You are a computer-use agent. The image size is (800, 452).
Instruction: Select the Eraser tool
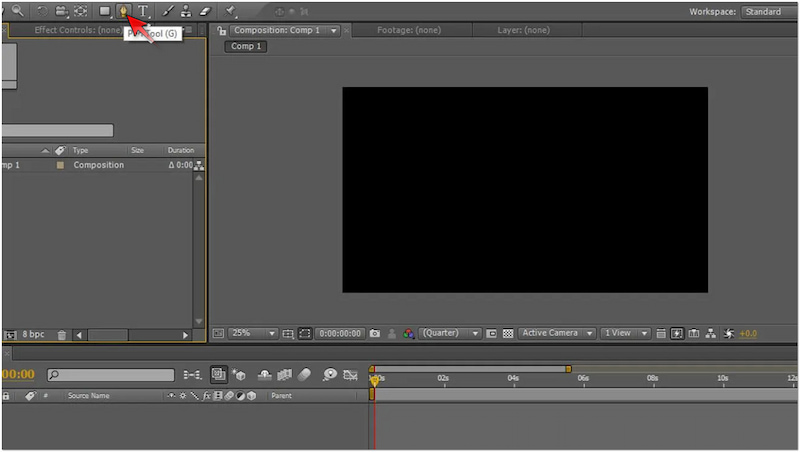205,11
